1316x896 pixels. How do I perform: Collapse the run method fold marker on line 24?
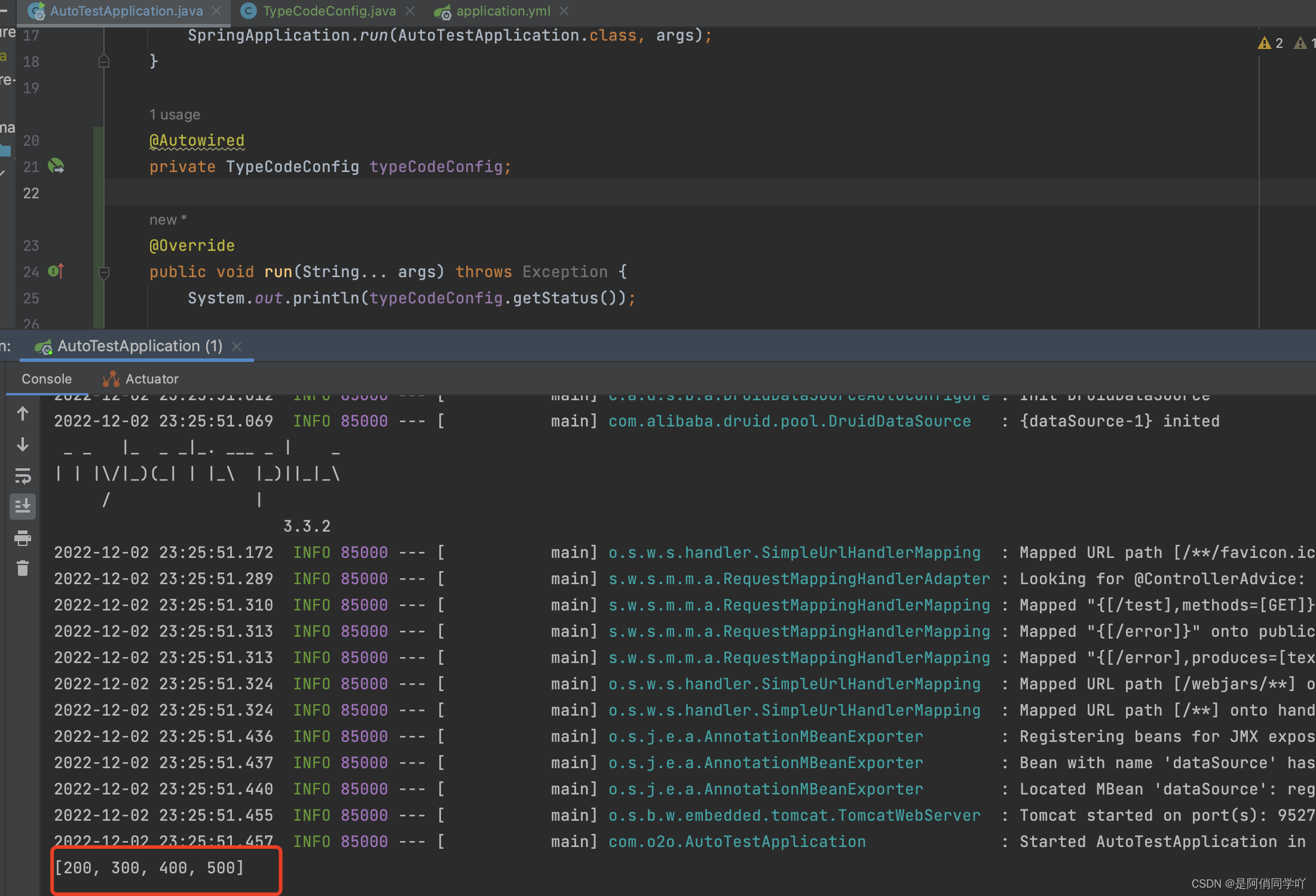[x=104, y=272]
